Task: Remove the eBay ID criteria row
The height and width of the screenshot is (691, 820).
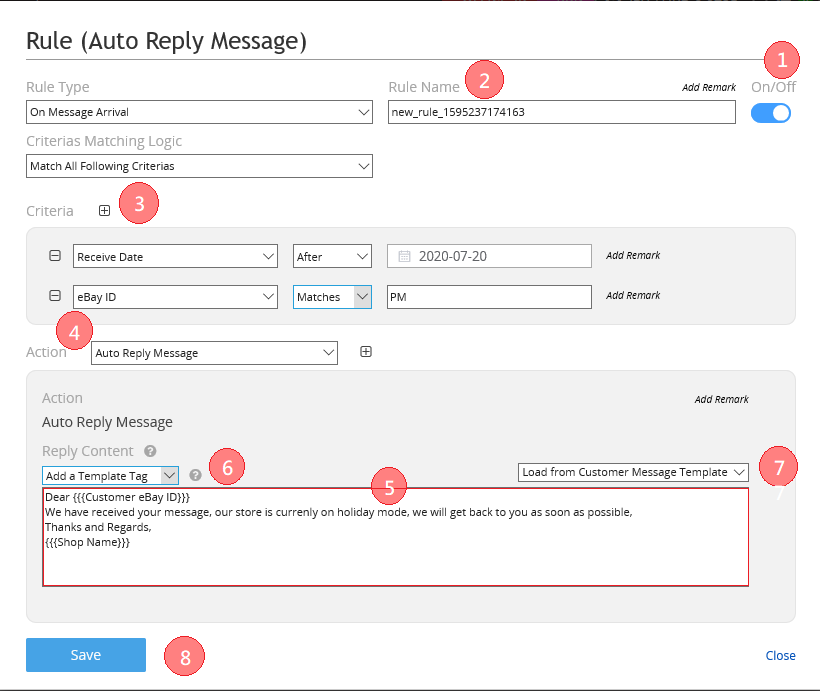Action: coord(55,296)
